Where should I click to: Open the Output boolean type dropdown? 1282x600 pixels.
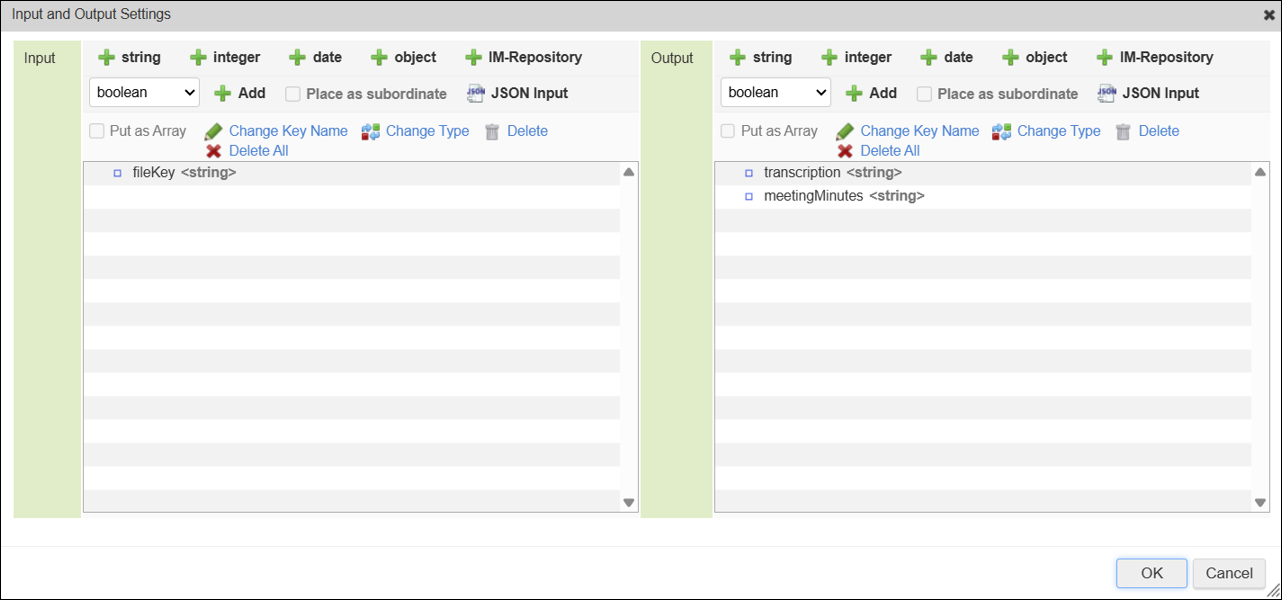[x=775, y=93]
